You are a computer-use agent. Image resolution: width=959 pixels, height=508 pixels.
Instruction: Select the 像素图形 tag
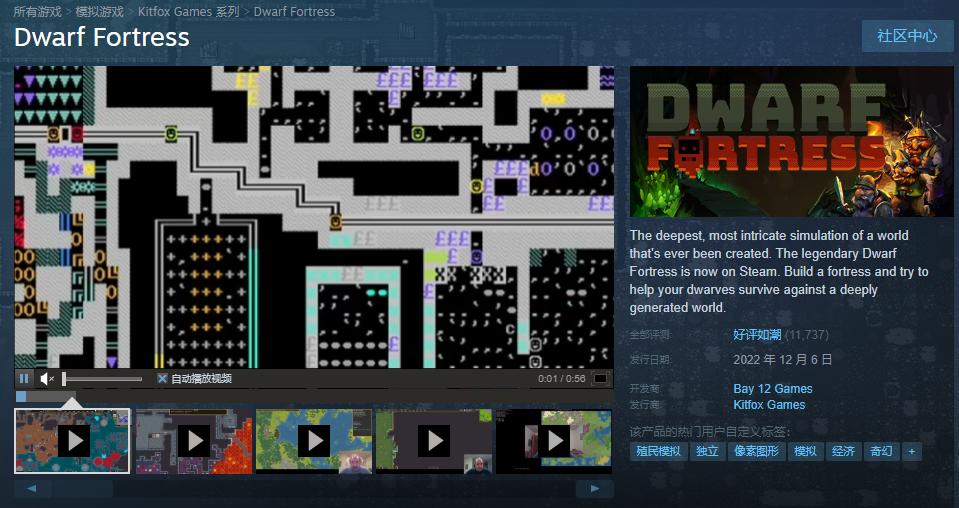click(x=757, y=451)
